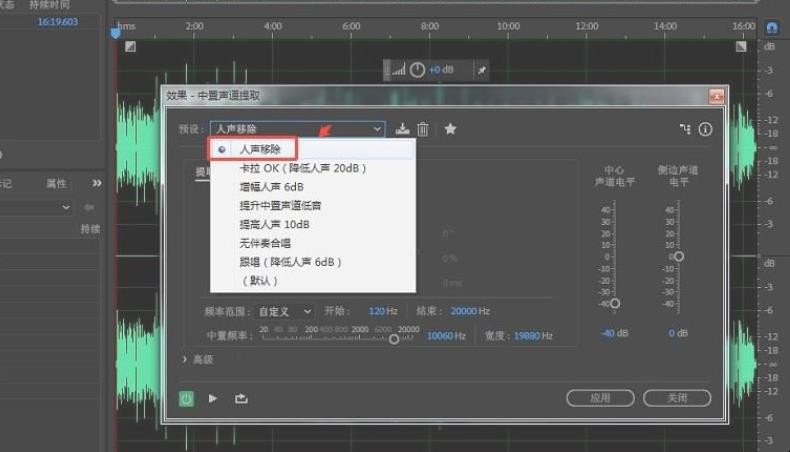Select 卡拉 OK 降低人声 20dB preset
The height and width of the screenshot is (452, 790).
point(313,168)
